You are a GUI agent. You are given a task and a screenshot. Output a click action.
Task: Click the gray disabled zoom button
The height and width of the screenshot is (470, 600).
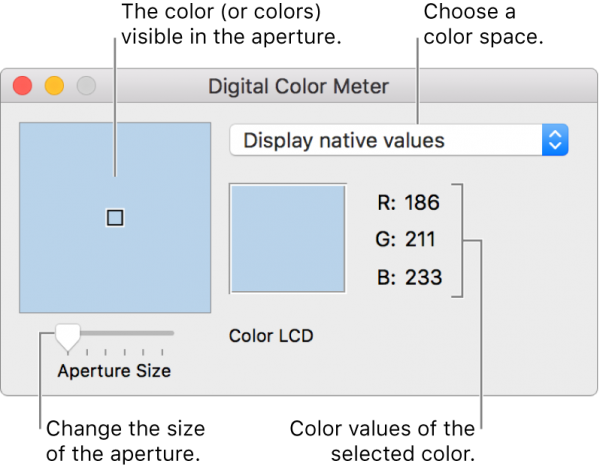click(x=86, y=86)
